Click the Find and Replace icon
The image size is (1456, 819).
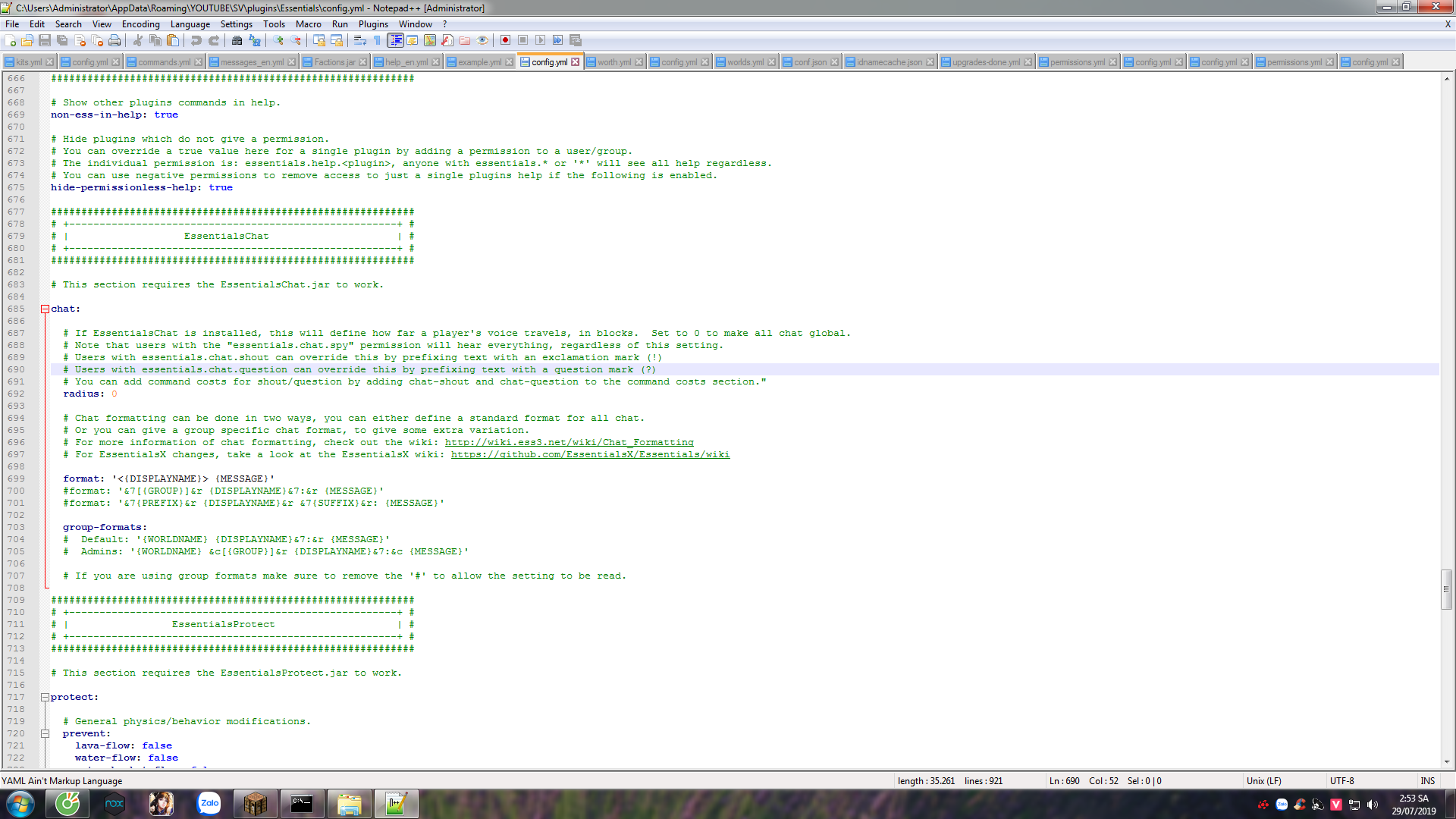coord(255,40)
